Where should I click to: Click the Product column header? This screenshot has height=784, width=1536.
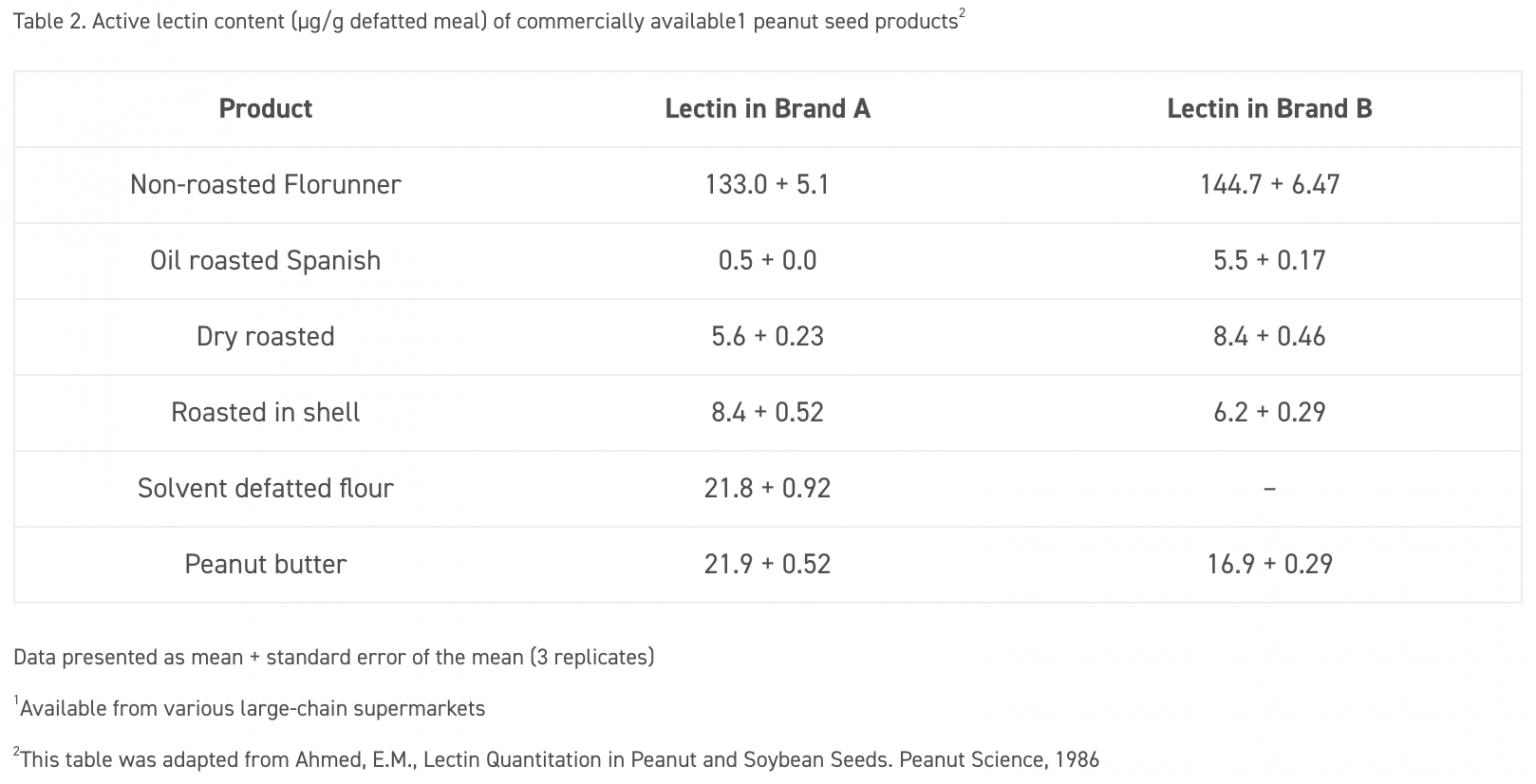265,109
